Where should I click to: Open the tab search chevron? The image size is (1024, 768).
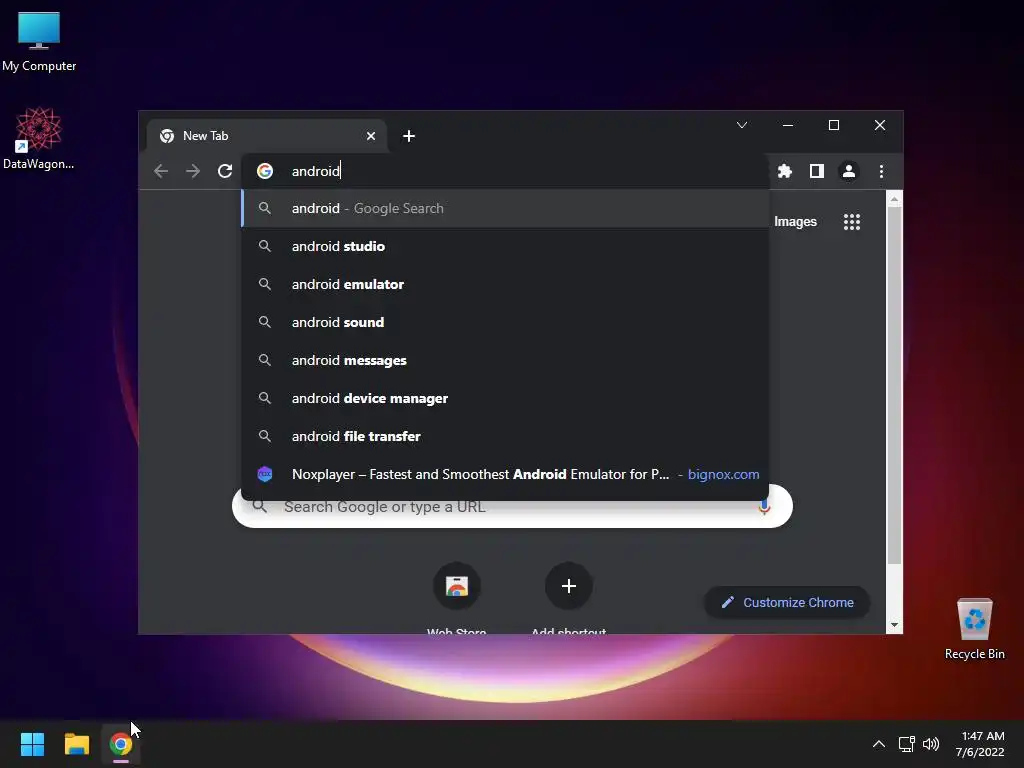[x=742, y=125]
